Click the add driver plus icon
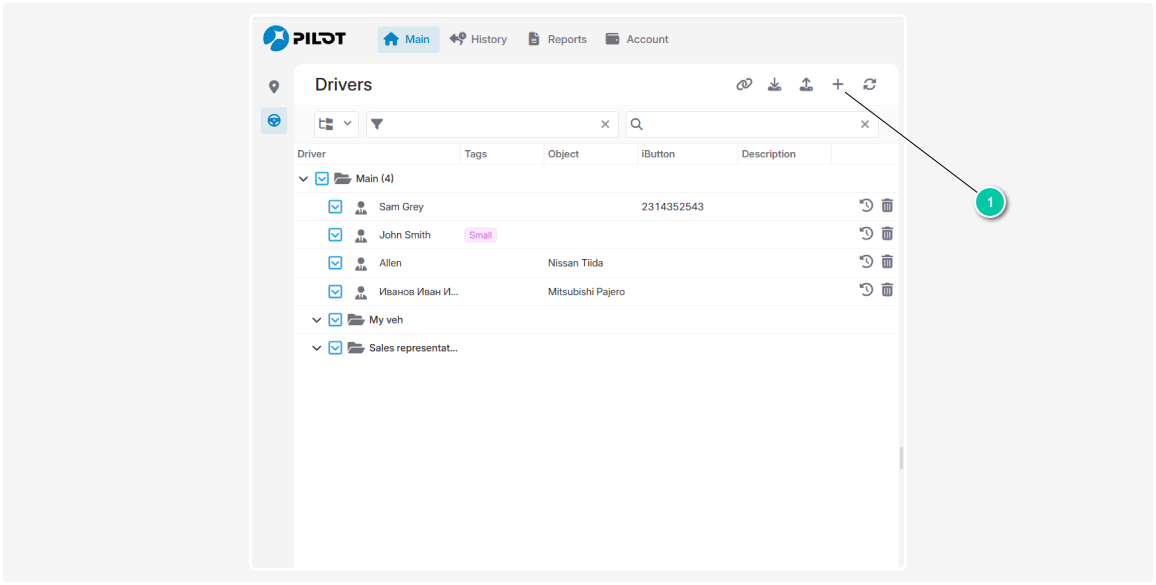1156x585 pixels. click(838, 85)
